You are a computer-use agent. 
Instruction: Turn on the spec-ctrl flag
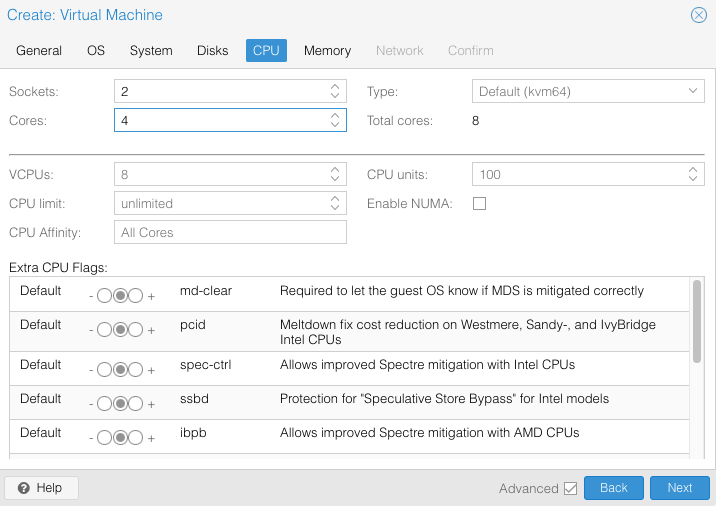coord(136,370)
